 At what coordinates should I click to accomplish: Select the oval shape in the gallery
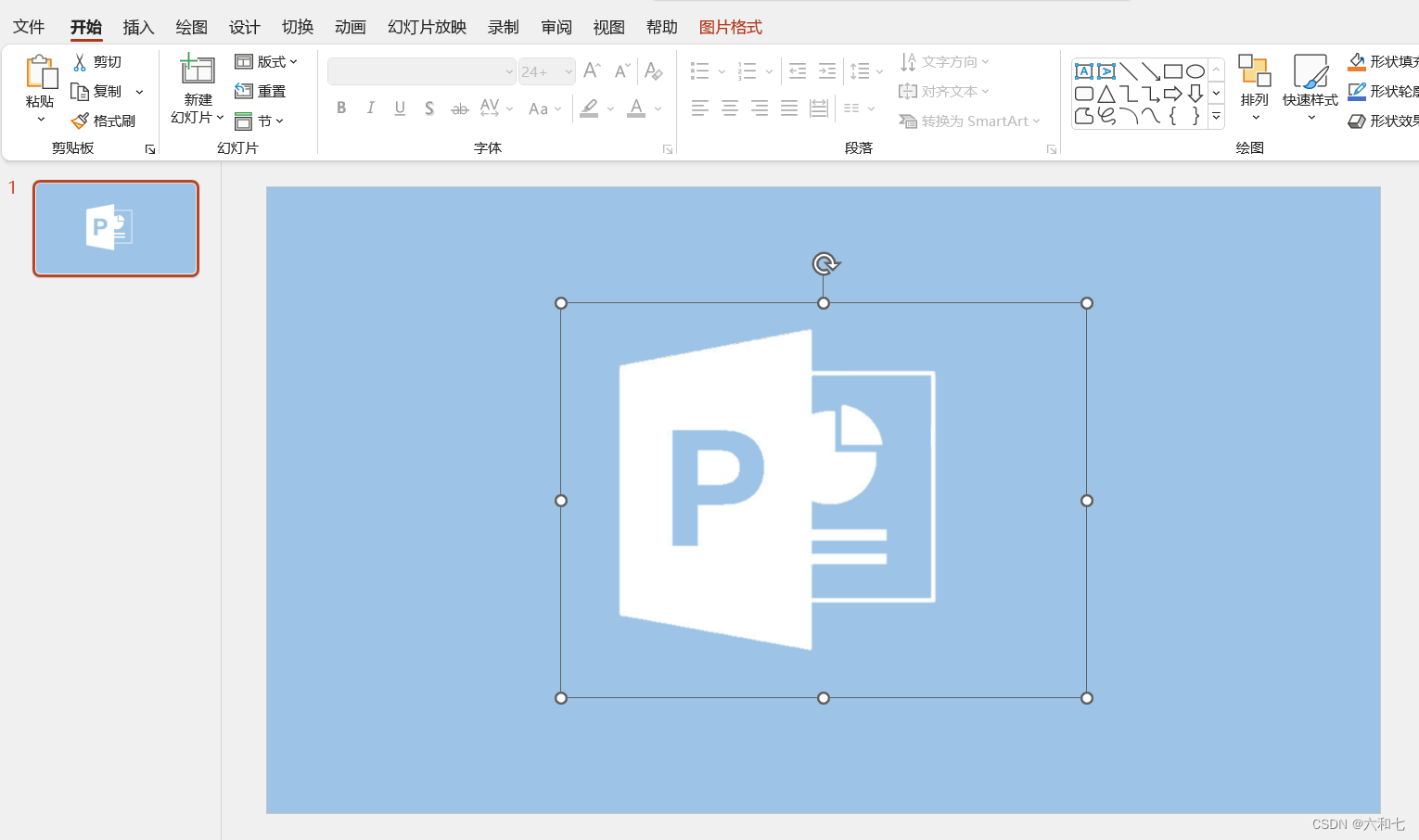point(1195,71)
